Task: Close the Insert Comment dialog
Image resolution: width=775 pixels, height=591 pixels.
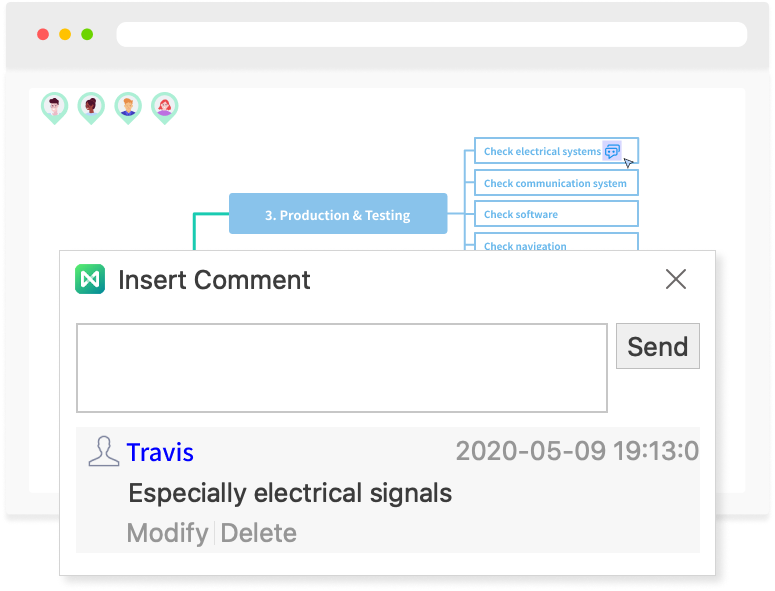Action: [676, 279]
